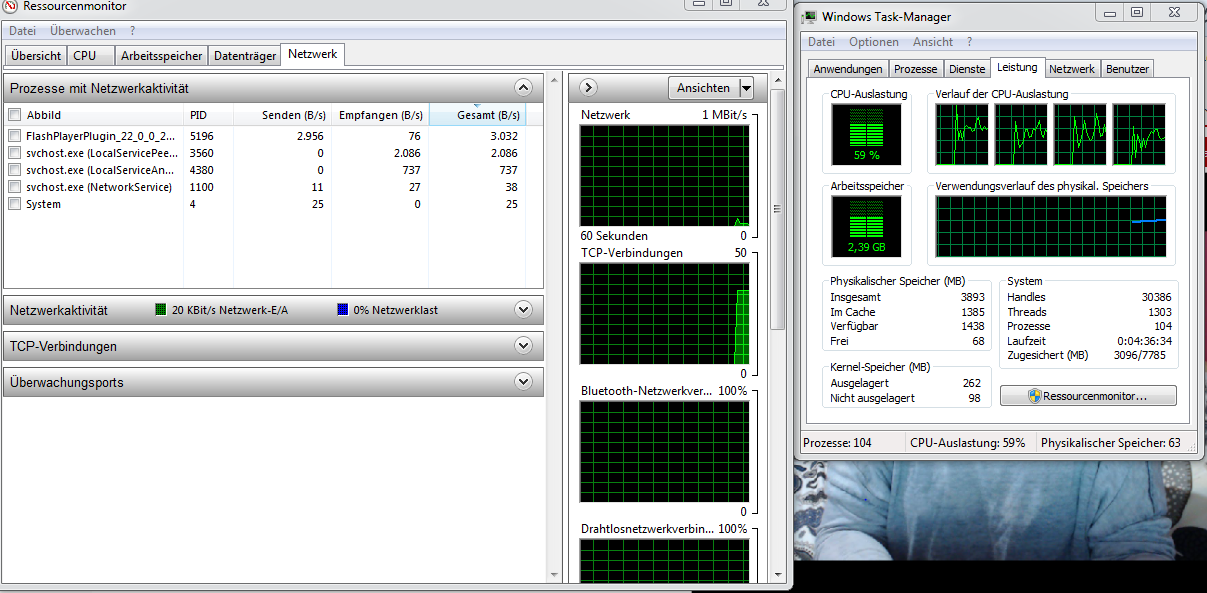Collapse Prozesse mit Netzwerkaktivität section
The width and height of the screenshot is (1207, 593).
coord(523,88)
